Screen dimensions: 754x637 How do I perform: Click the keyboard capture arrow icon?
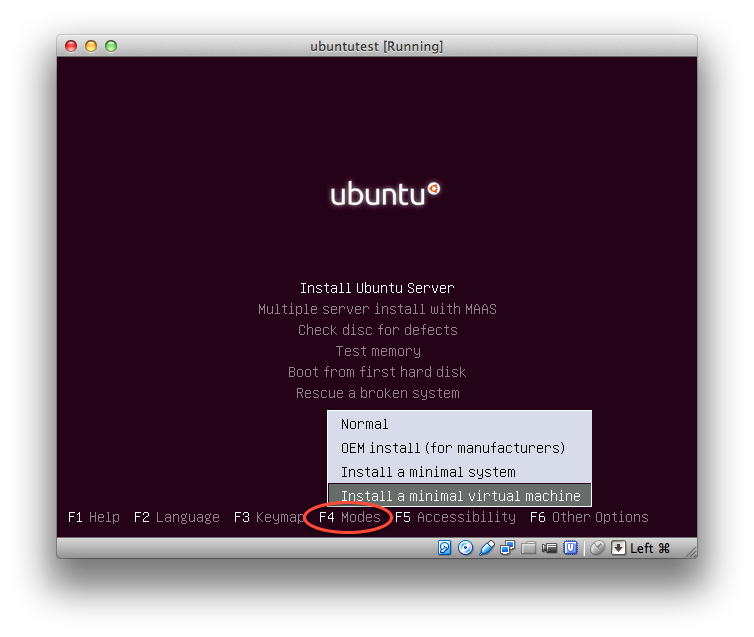(618, 548)
